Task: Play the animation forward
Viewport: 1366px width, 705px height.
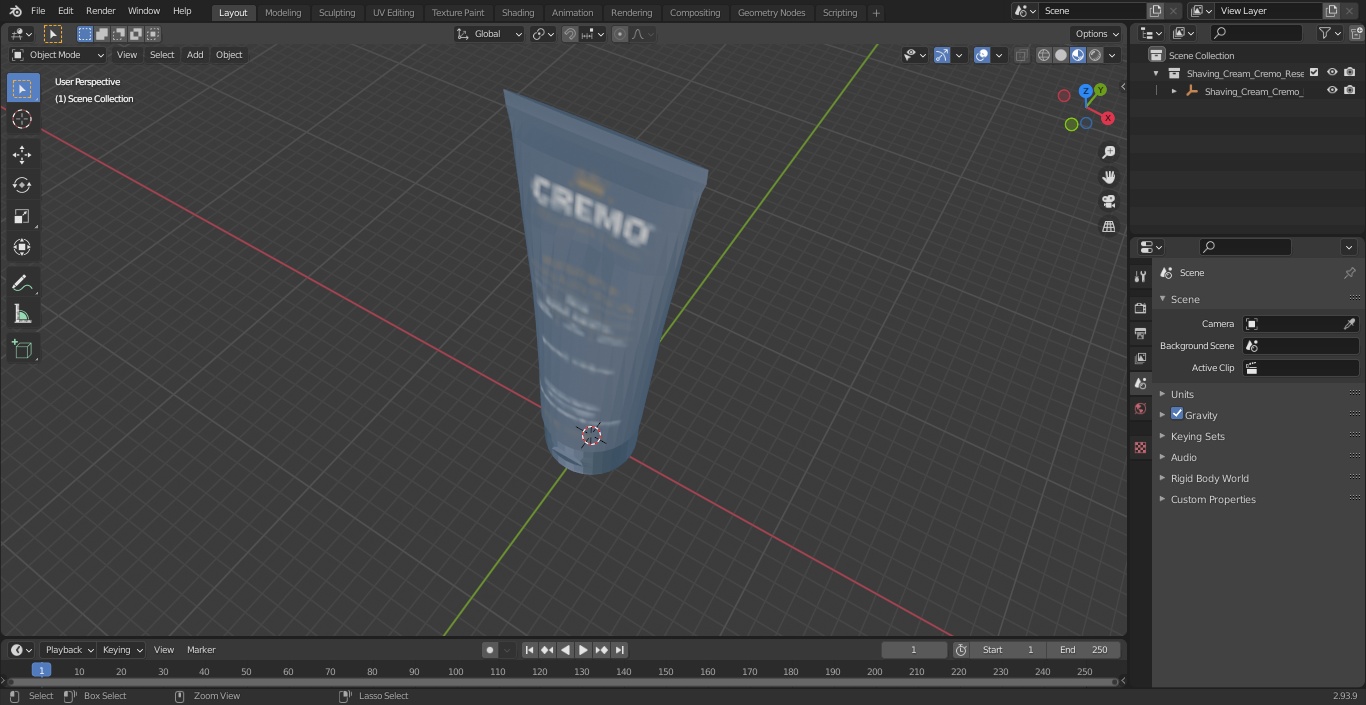Action: (583, 650)
